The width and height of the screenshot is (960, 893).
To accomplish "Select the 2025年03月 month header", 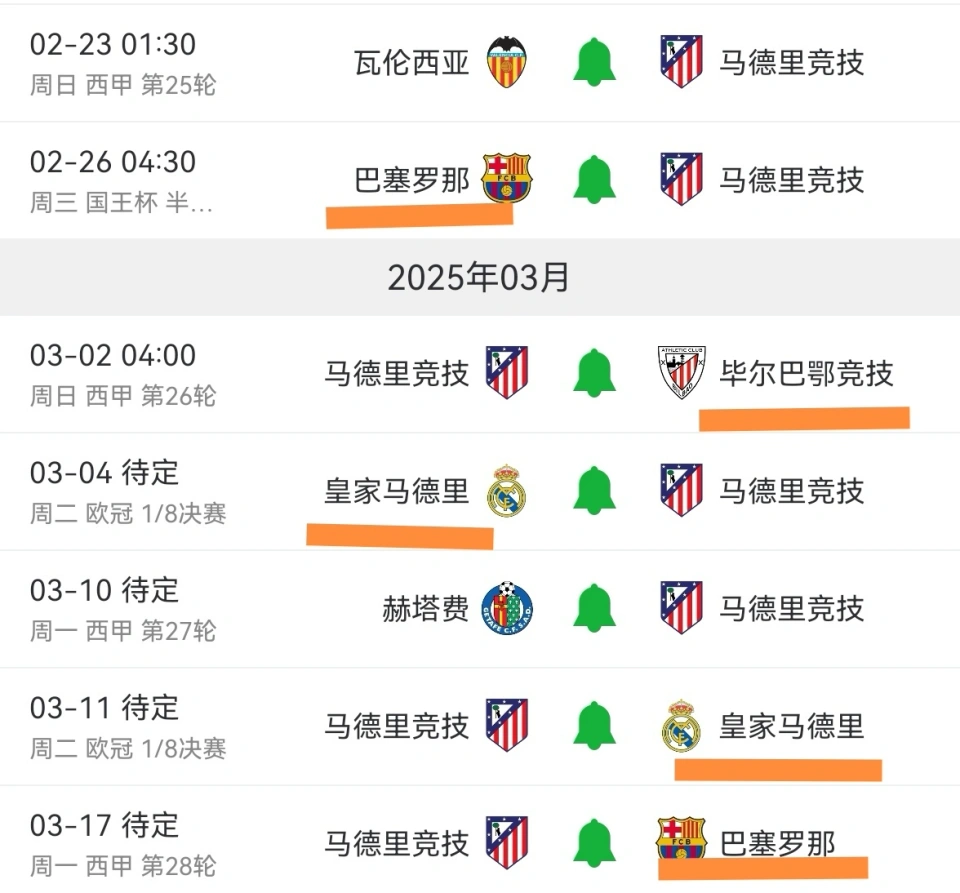I will pos(479,277).
